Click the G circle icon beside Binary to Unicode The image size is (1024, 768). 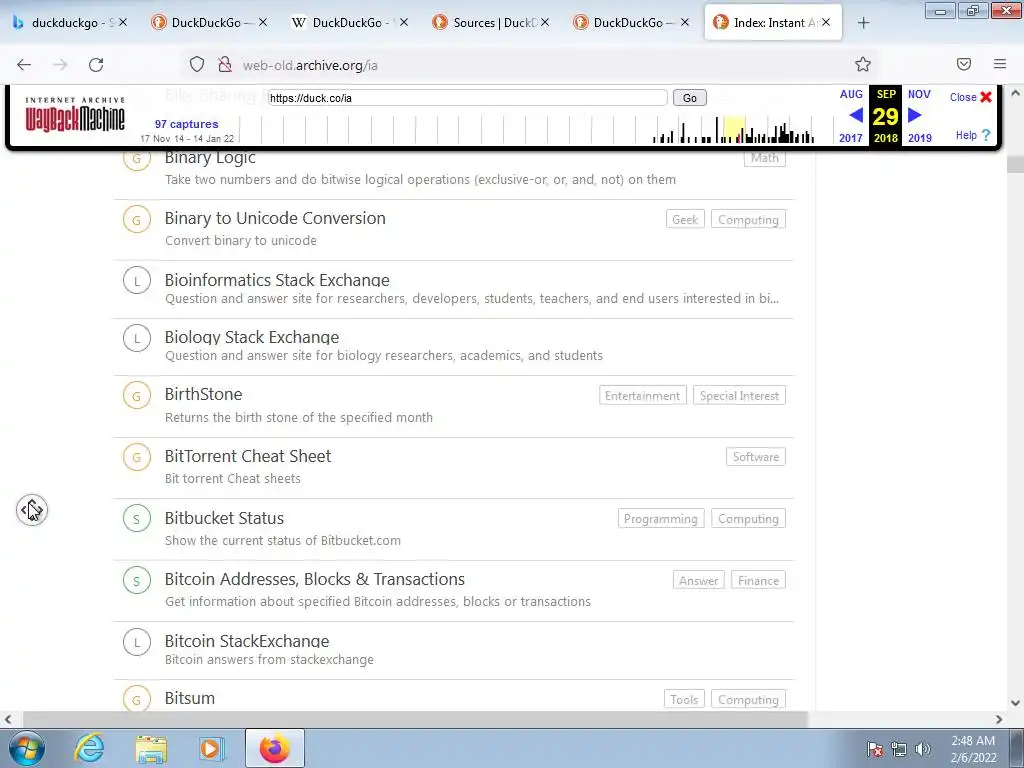click(136, 219)
